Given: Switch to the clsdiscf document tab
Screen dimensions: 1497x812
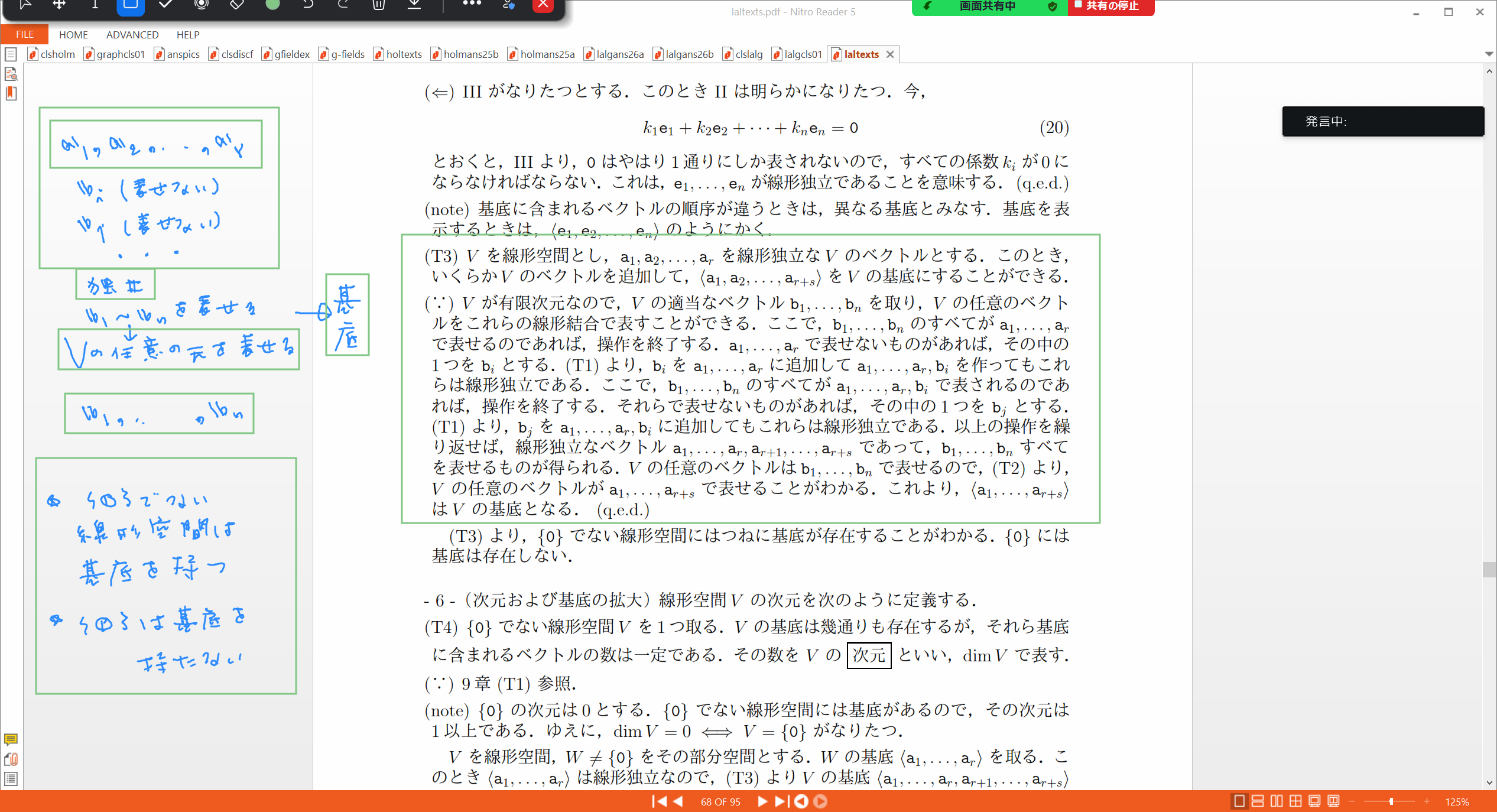Looking at the screenshot, I should point(230,54).
